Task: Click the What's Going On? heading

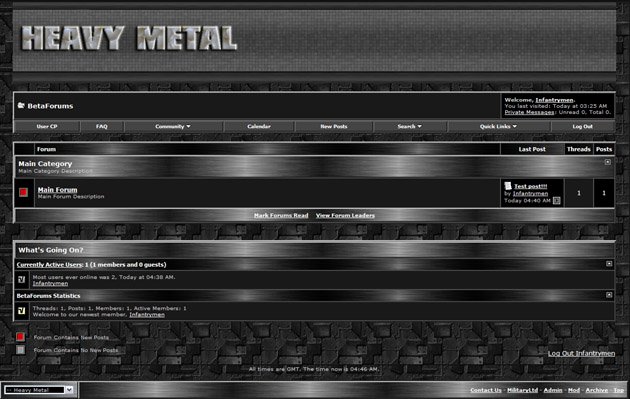Action: 51,250
